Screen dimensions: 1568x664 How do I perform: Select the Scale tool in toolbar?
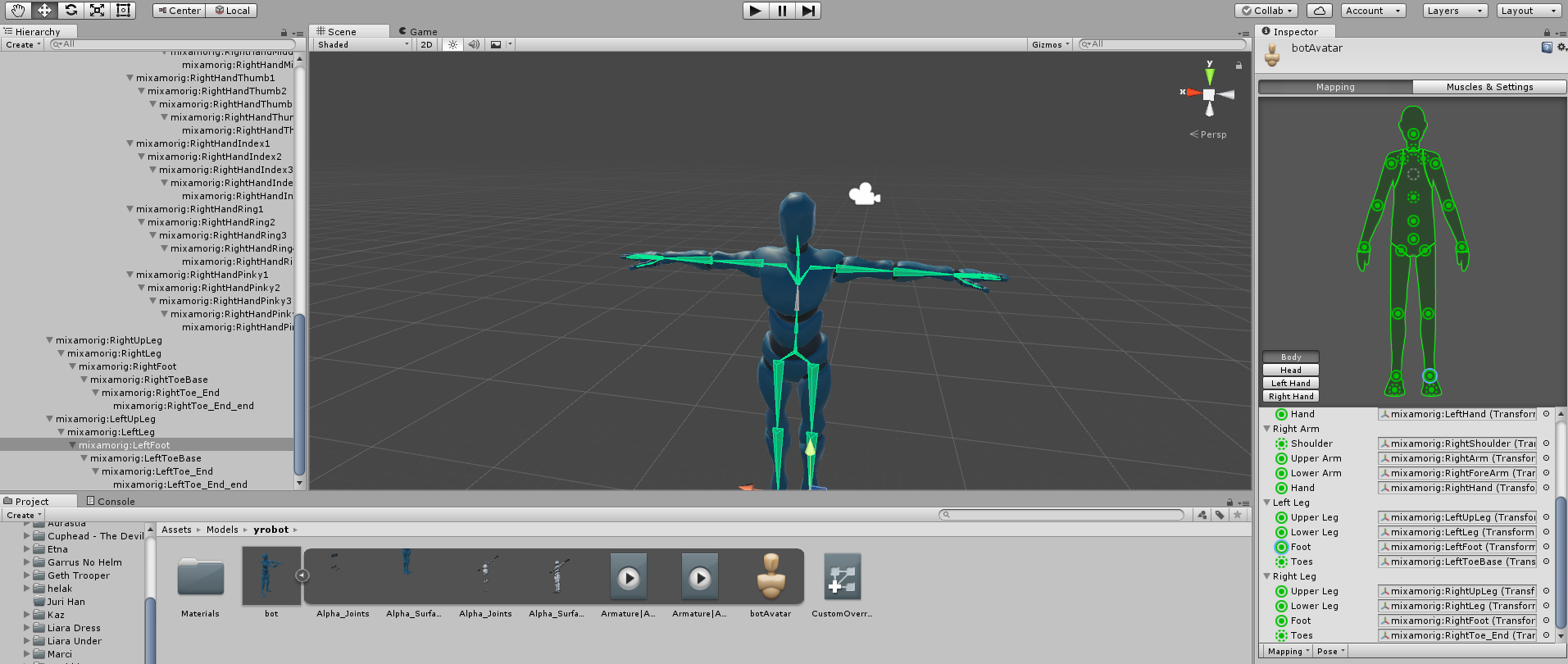tap(97, 11)
